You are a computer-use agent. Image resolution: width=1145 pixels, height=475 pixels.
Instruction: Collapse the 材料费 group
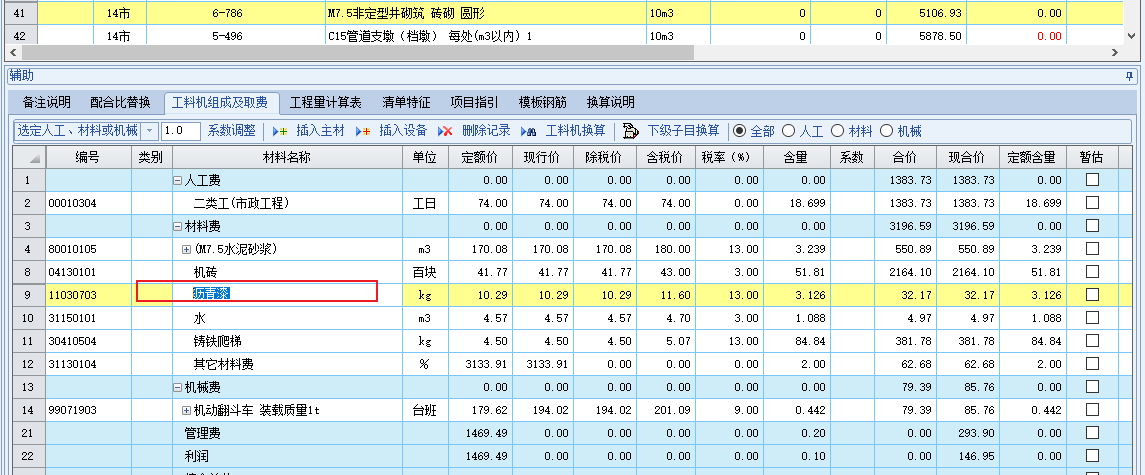pyautogui.click(x=177, y=227)
